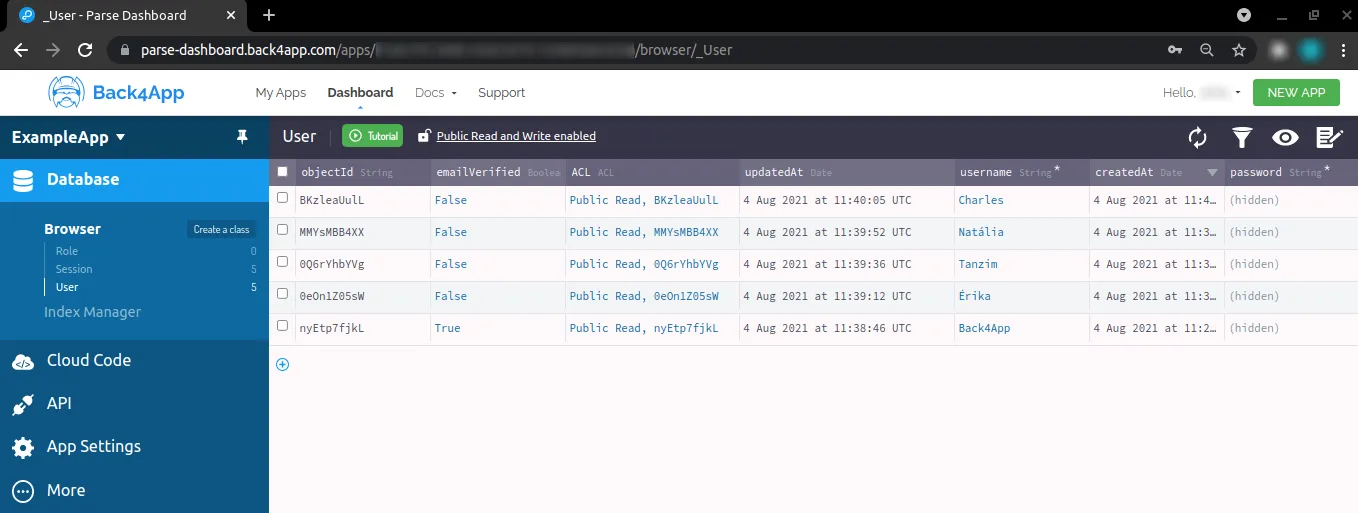This screenshot has width=1358, height=513.
Task: Open My Apps in top navigation
Action: tap(280, 92)
